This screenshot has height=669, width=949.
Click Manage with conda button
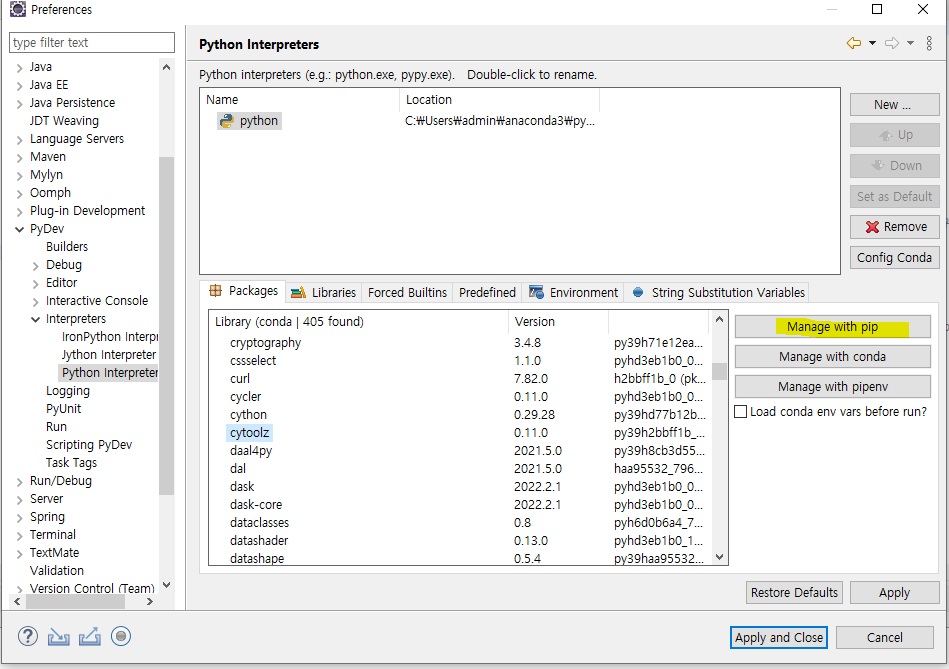(833, 357)
